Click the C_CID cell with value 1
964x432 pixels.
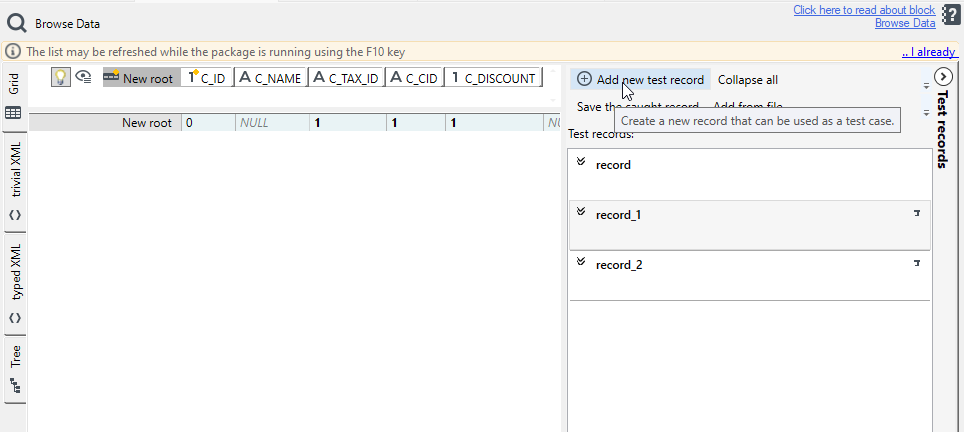(x=416, y=122)
